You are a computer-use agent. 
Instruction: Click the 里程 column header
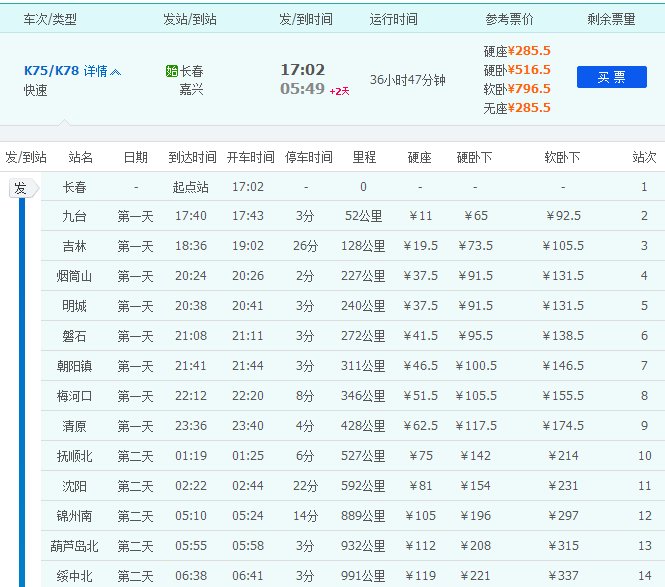[364, 157]
